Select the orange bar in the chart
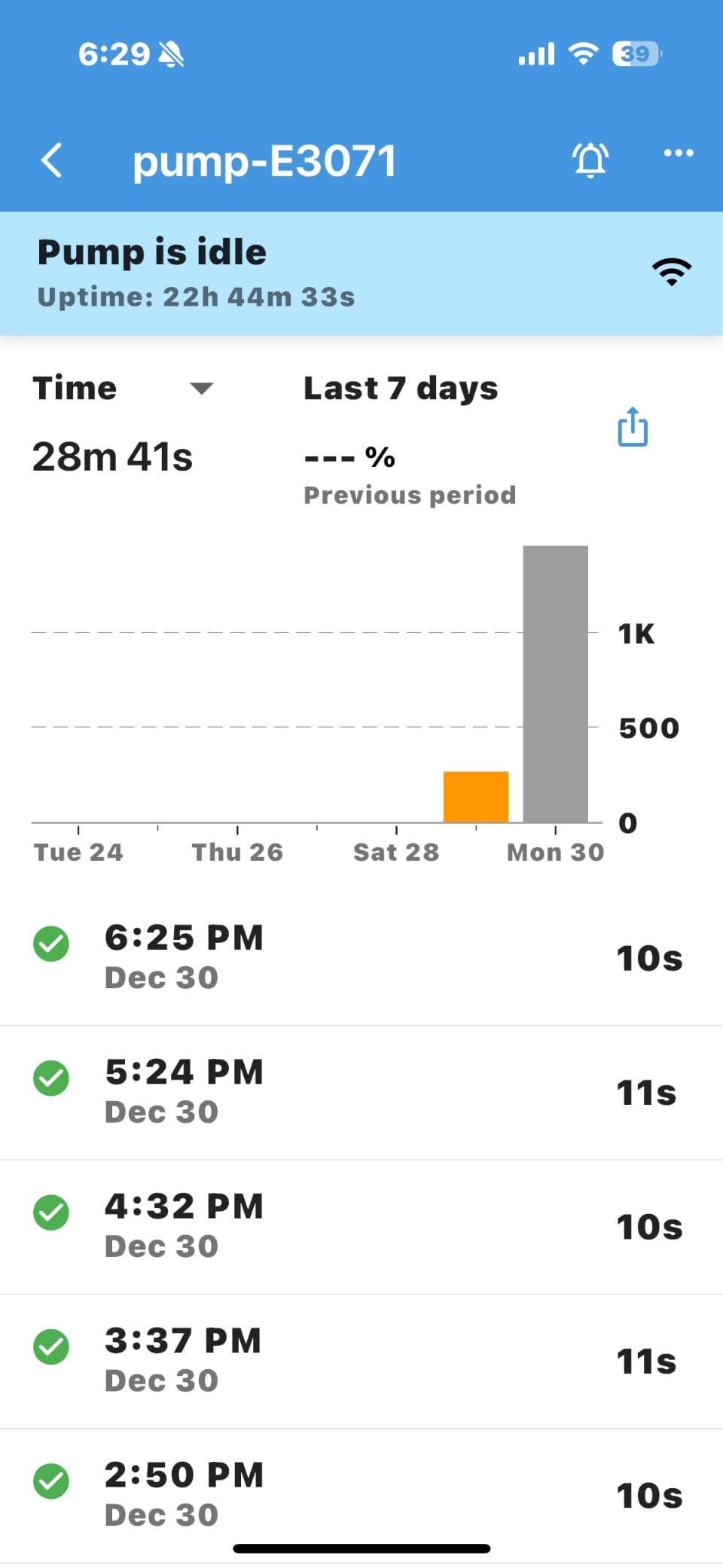The width and height of the screenshot is (723, 1568). [x=476, y=796]
